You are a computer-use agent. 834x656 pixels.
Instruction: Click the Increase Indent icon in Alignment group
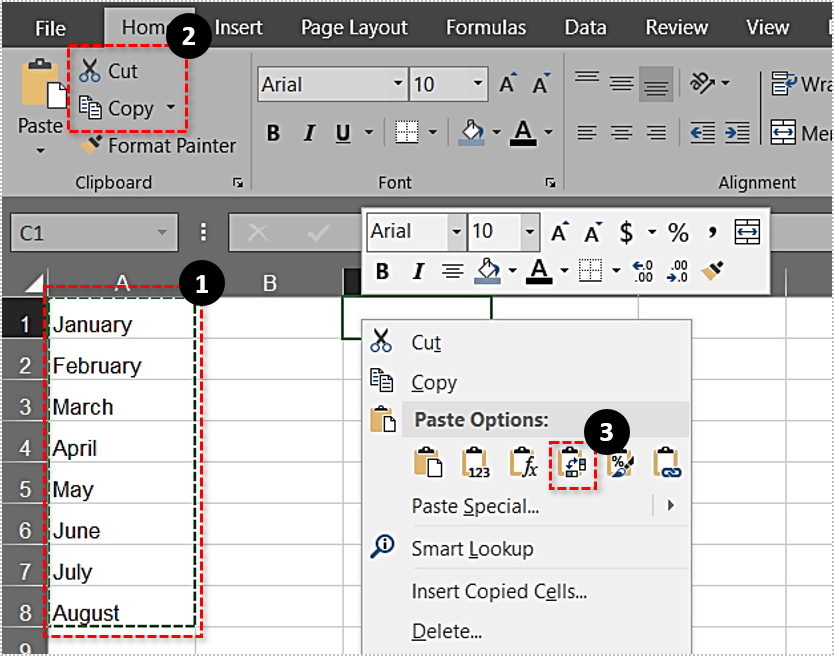tap(737, 133)
